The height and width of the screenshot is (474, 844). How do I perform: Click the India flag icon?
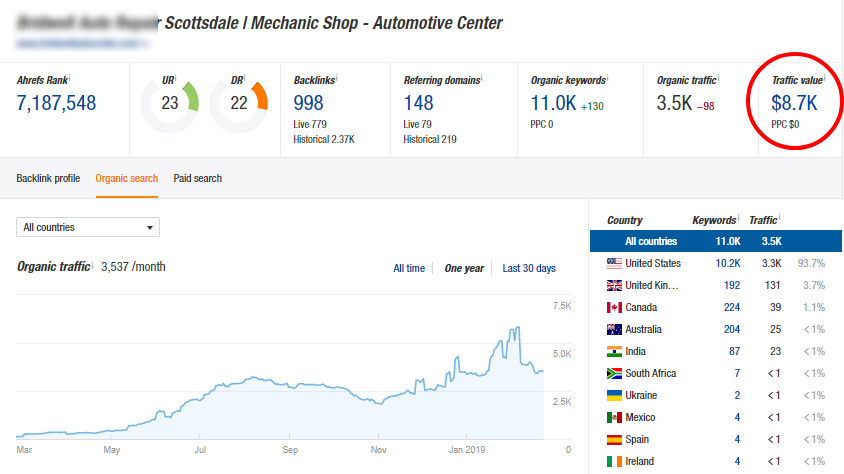point(614,351)
